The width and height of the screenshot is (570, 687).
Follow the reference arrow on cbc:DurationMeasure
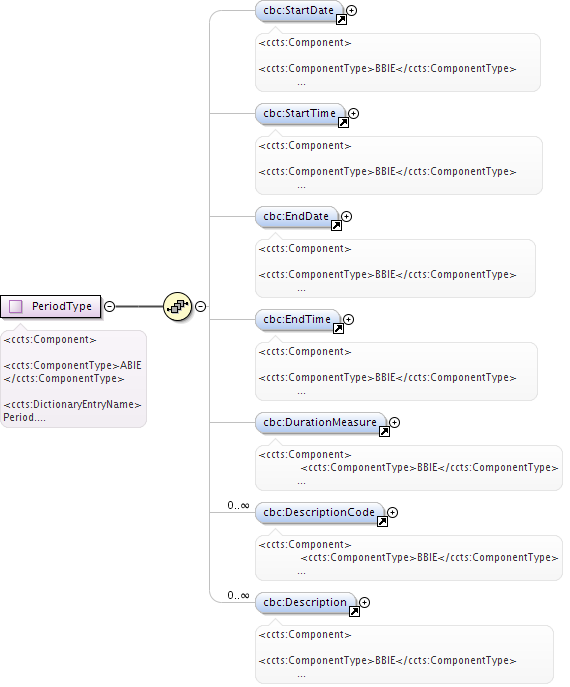click(384, 431)
